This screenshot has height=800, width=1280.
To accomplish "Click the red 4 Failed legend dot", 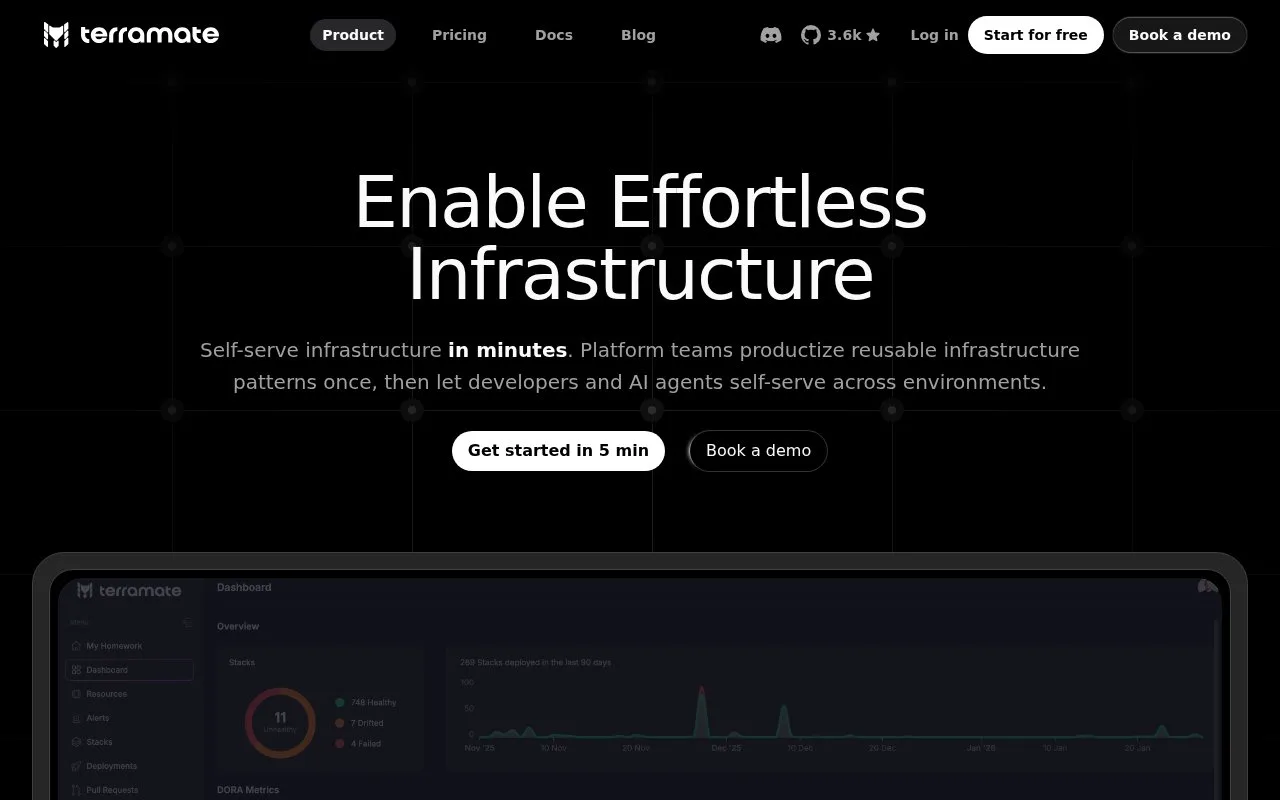I will pos(340,744).
